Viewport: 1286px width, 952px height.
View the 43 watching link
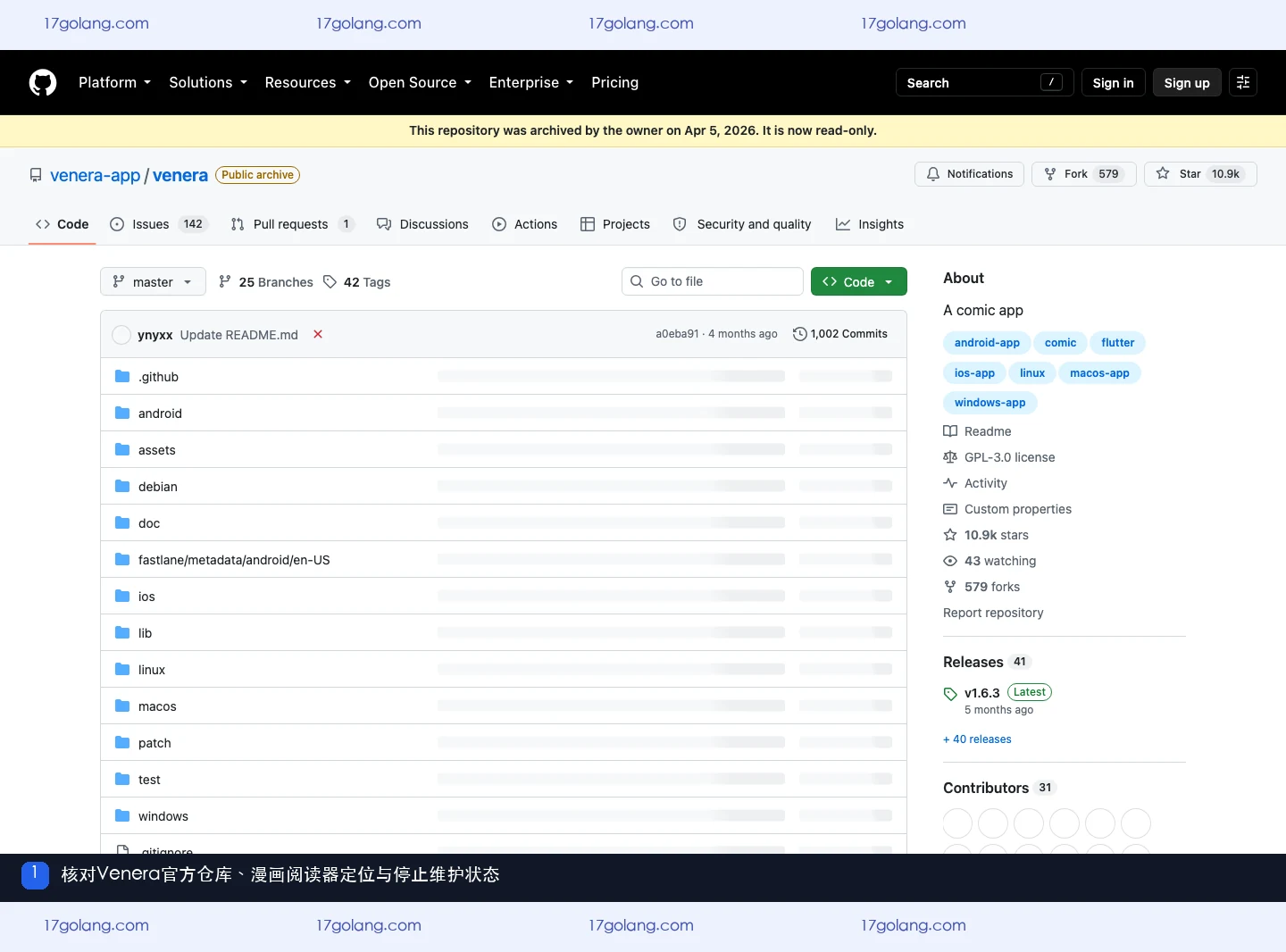pos(990,561)
